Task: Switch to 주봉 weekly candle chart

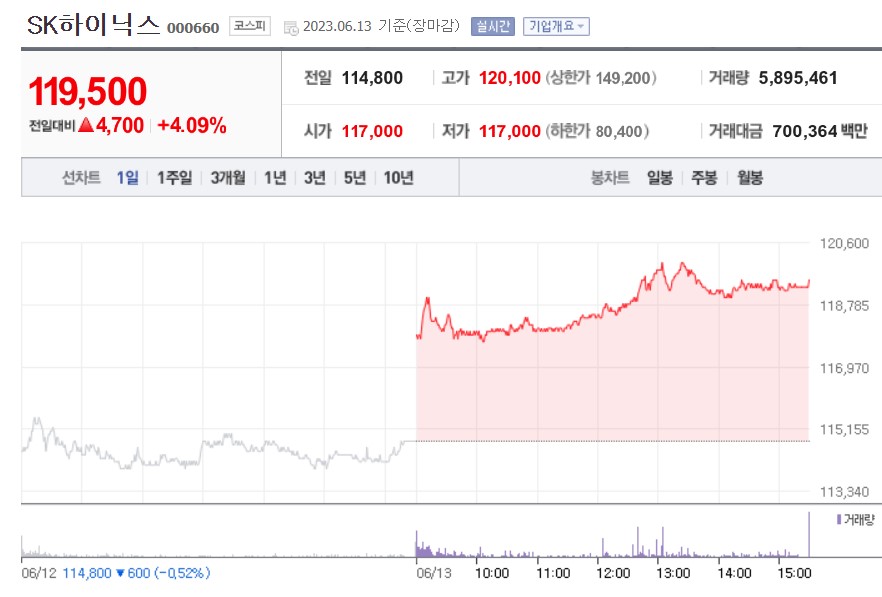Action: pos(704,178)
